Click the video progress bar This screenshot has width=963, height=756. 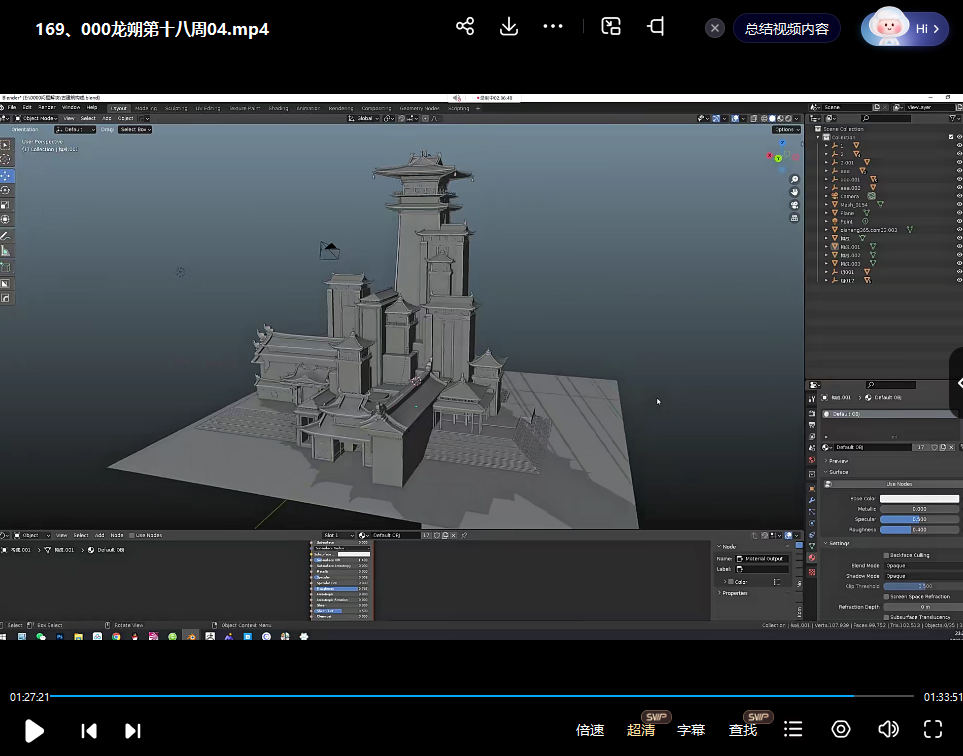pos(480,696)
